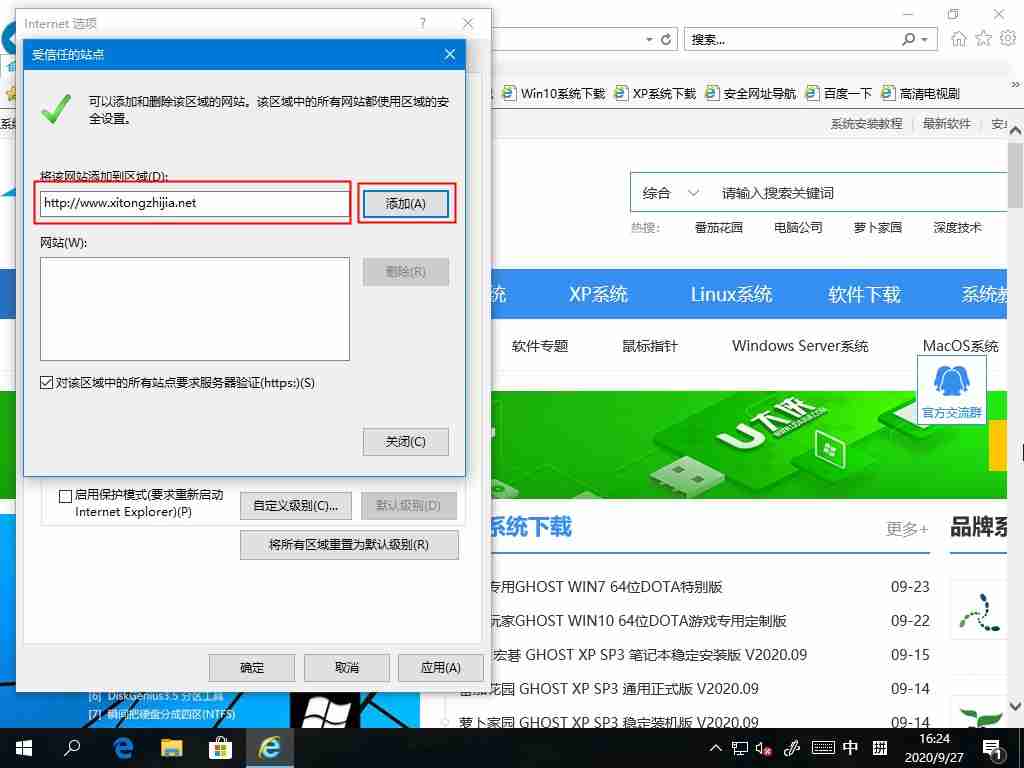Screen dimensions: 1024x768
Task: Open File Explorer from the taskbar
Action: pyautogui.click(x=171, y=747)
